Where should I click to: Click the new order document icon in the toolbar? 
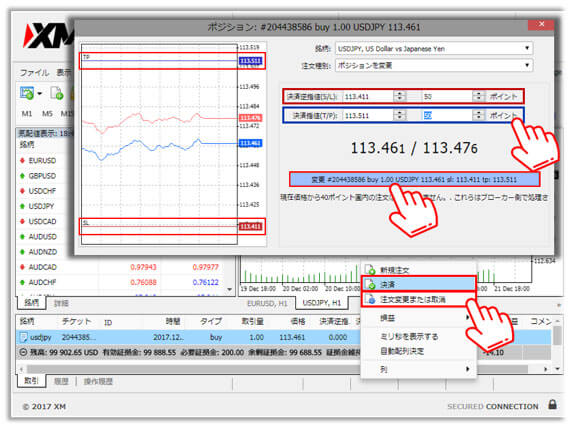57,93
